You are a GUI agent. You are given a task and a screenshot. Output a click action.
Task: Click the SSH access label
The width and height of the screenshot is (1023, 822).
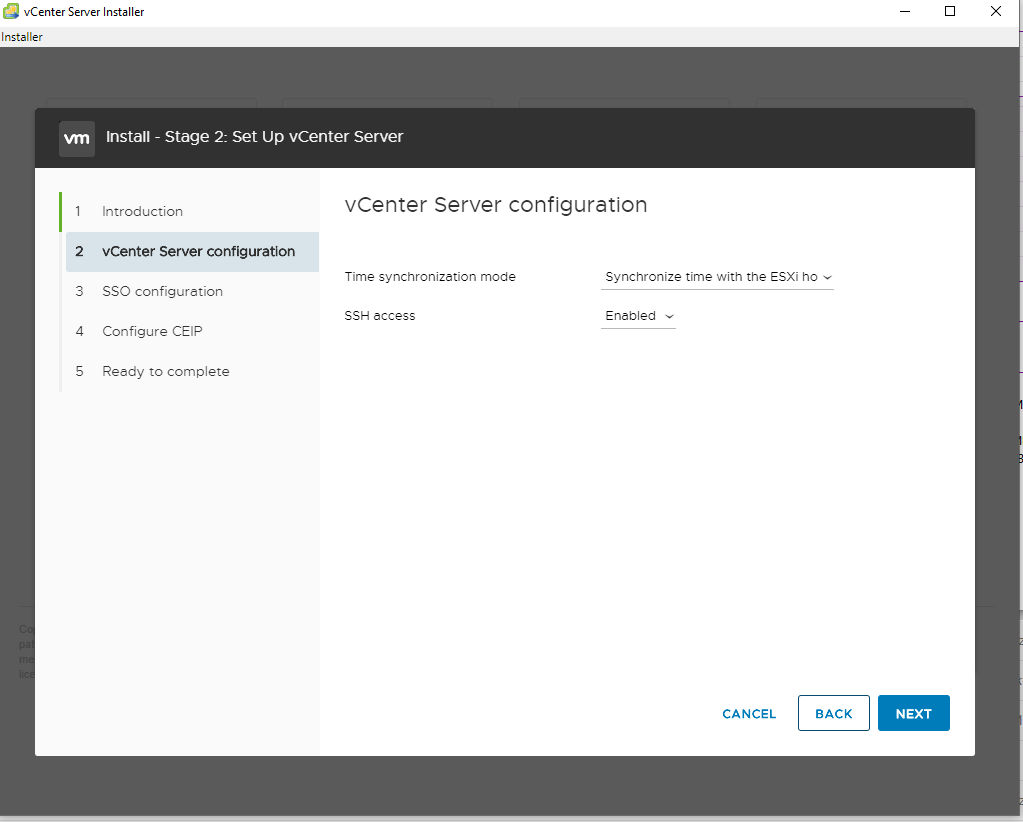(380, 316)
